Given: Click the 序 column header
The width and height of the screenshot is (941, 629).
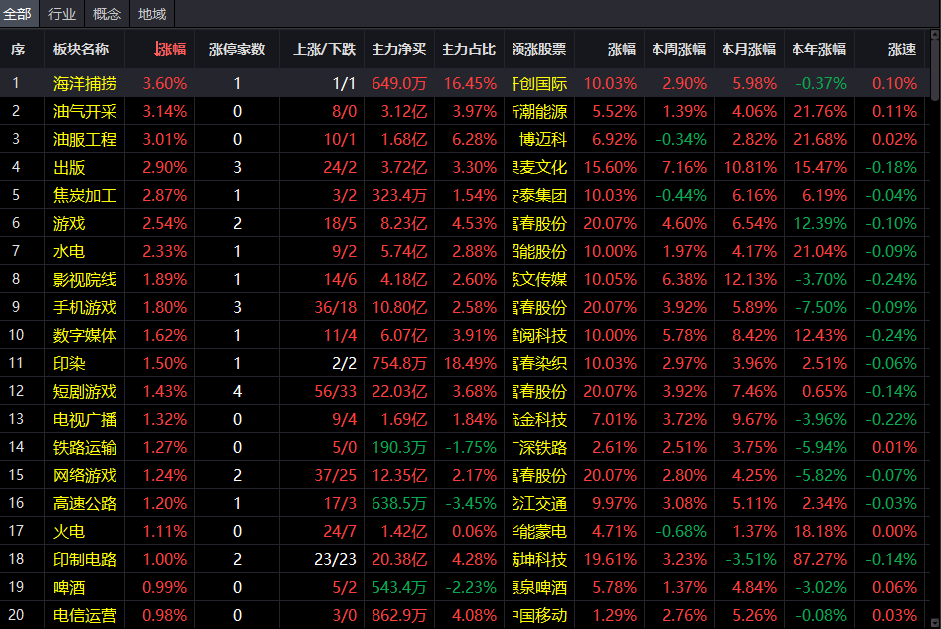Looking at the screenshot, I should (18, 49).
